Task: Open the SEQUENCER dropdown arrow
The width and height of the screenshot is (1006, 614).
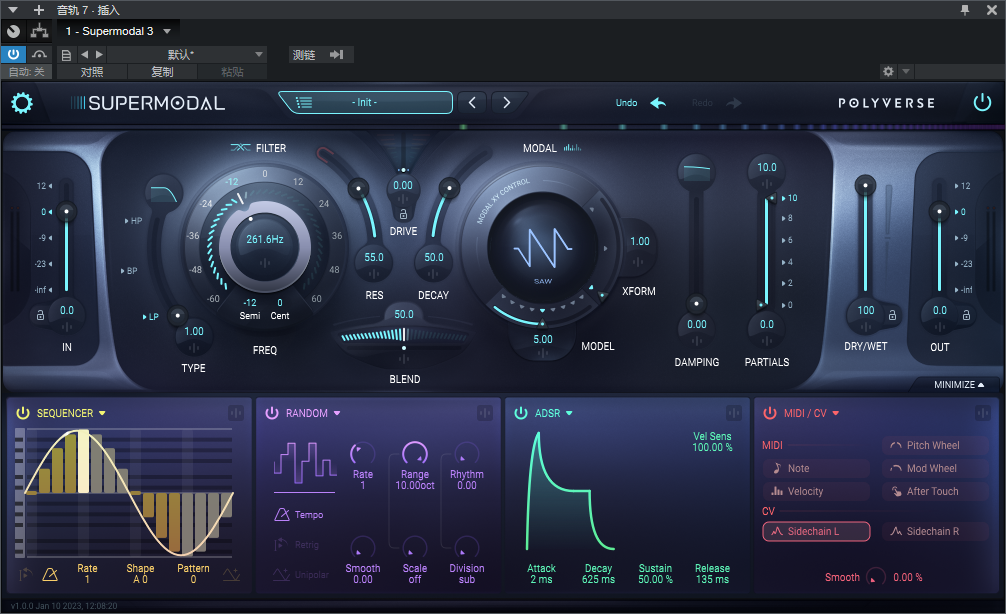Action: click(x=102, y=413)
